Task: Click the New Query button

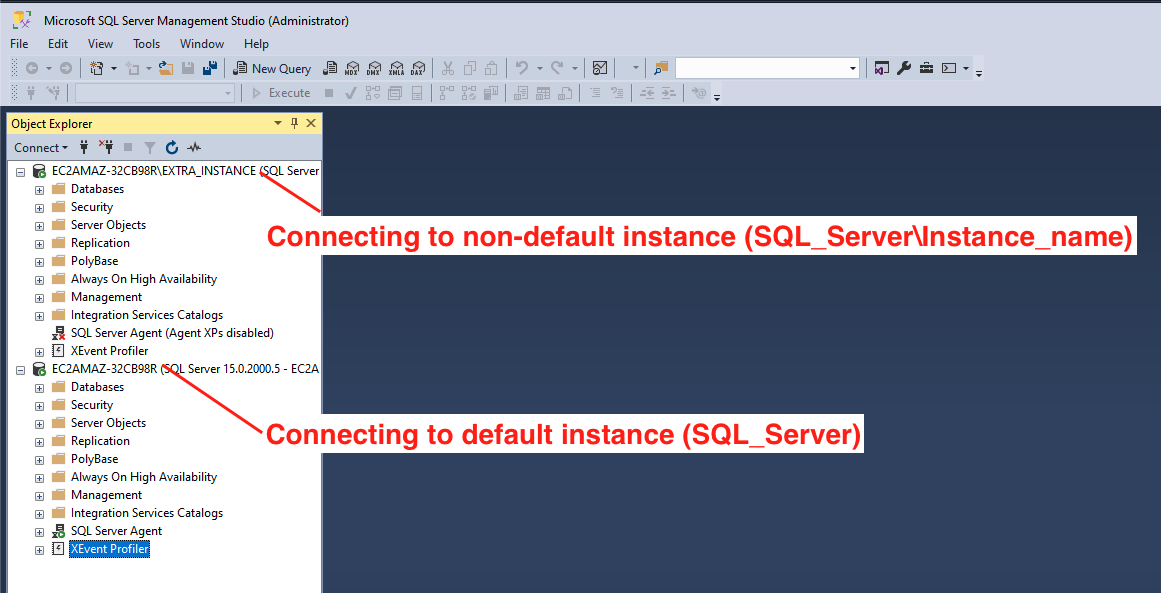Action: [272, 68]
